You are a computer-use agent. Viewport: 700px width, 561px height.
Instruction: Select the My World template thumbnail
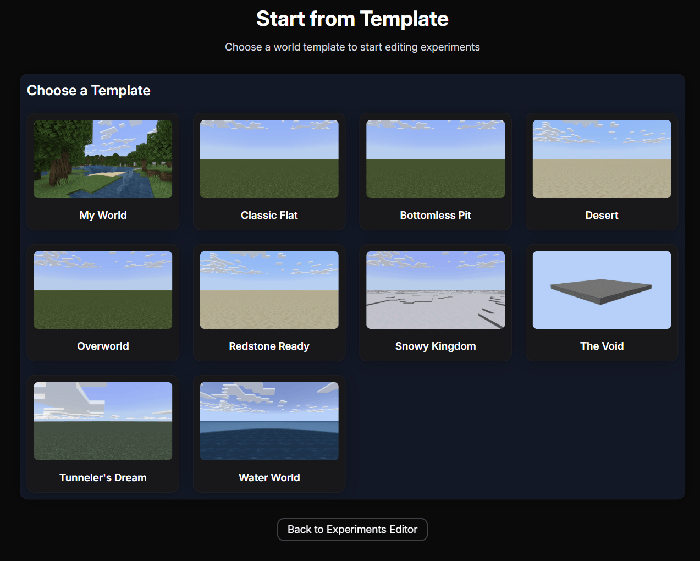pyautogui.click(x=103, y=159)
